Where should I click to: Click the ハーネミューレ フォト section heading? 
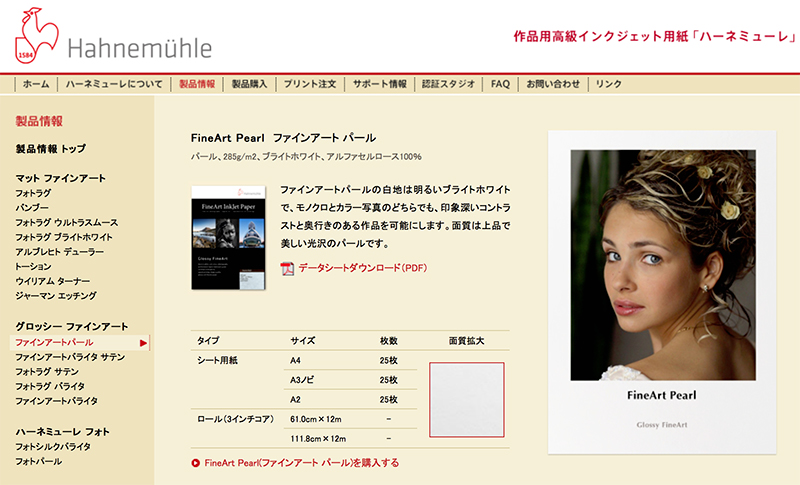point(62,432)
